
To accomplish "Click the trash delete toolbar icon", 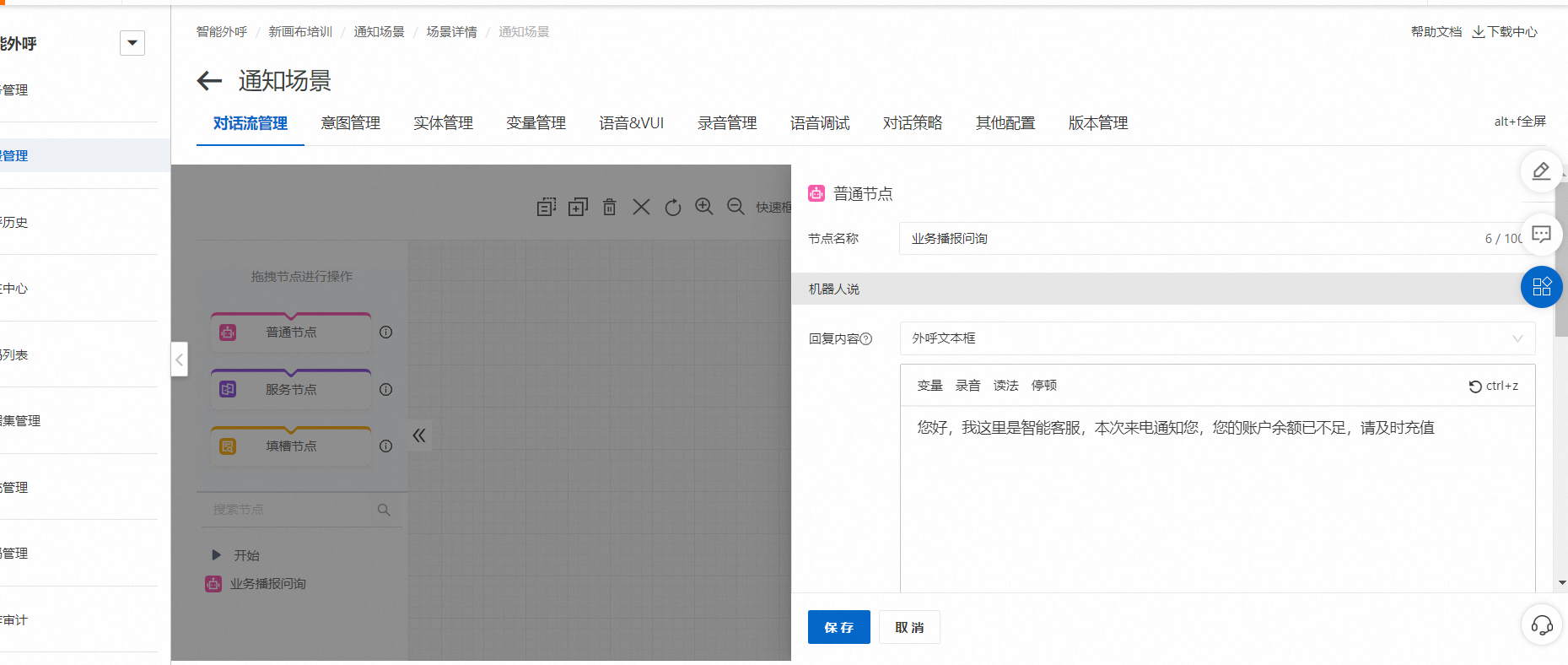I will click(x=610, y=207).
